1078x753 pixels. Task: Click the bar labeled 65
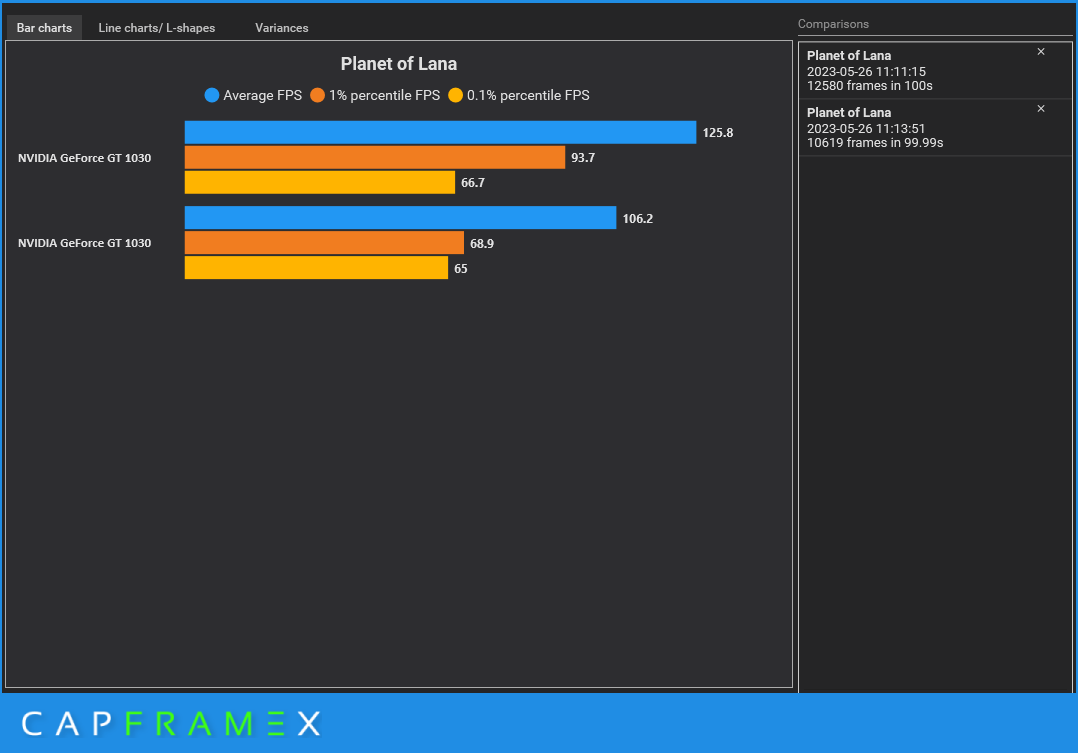(316, 268)
